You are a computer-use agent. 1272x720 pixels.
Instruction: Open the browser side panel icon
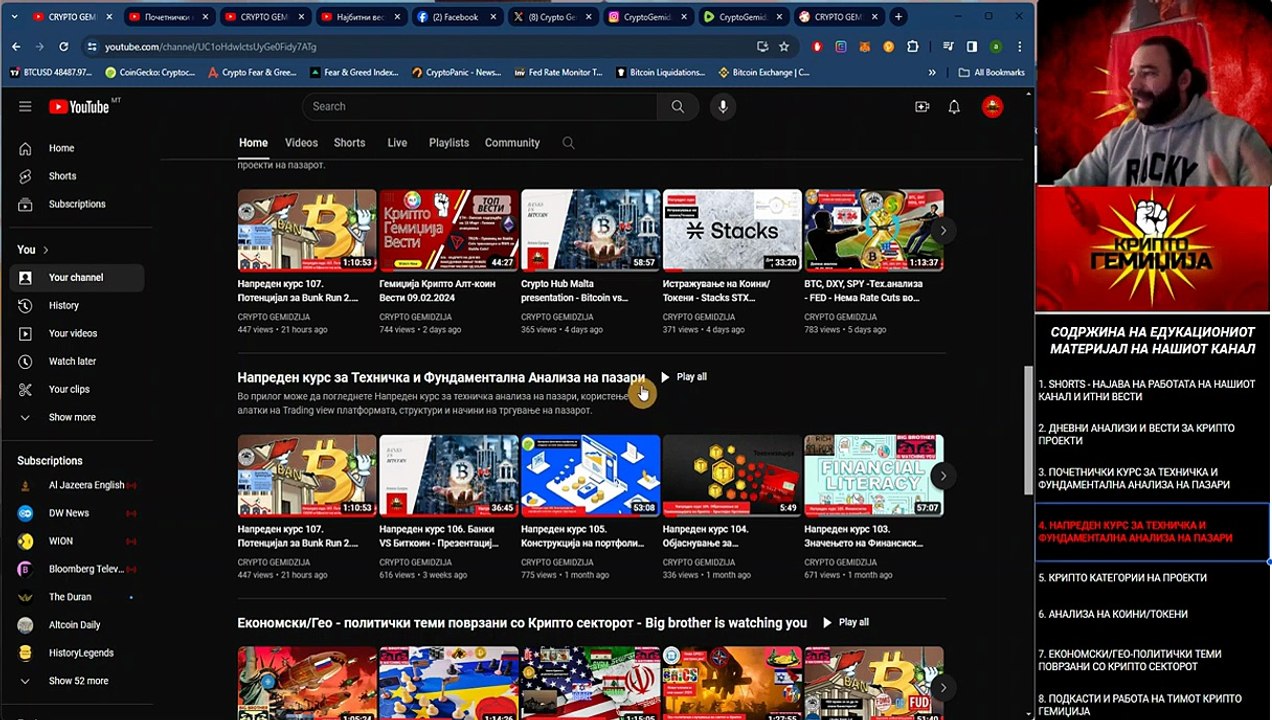coord(972,47)
